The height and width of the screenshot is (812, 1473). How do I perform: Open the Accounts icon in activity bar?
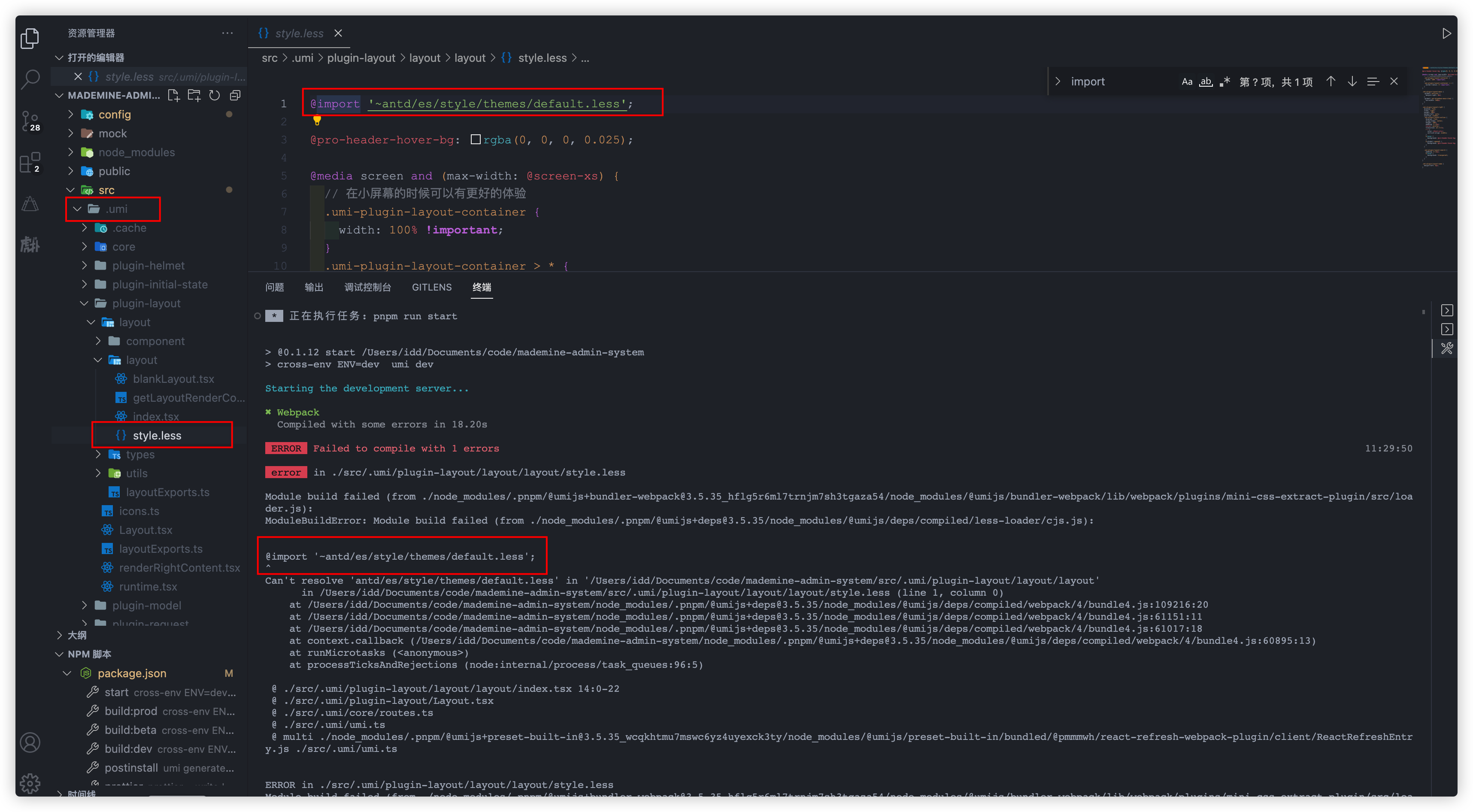coord(30,742)
